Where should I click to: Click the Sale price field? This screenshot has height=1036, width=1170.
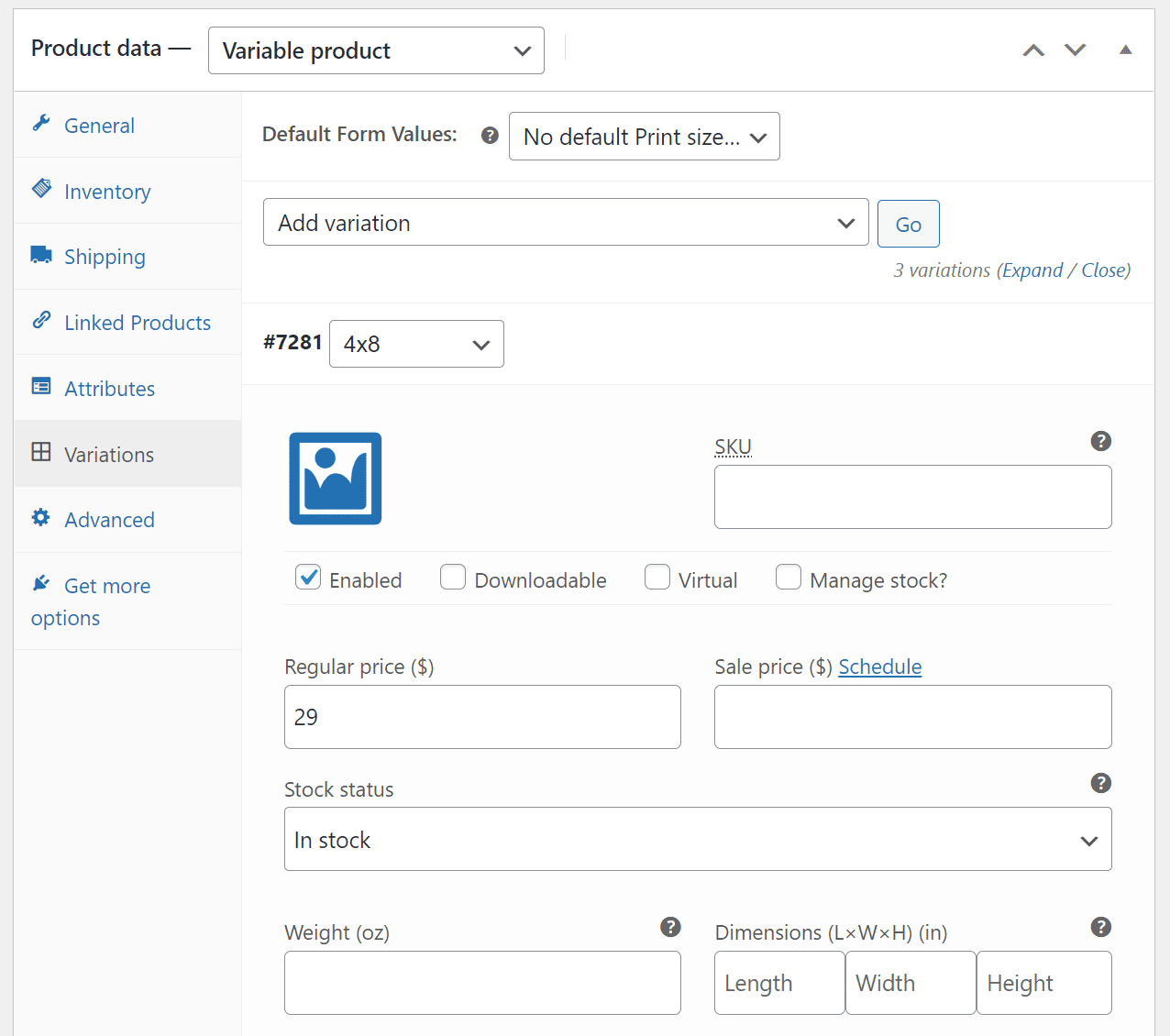click(913, 717)
